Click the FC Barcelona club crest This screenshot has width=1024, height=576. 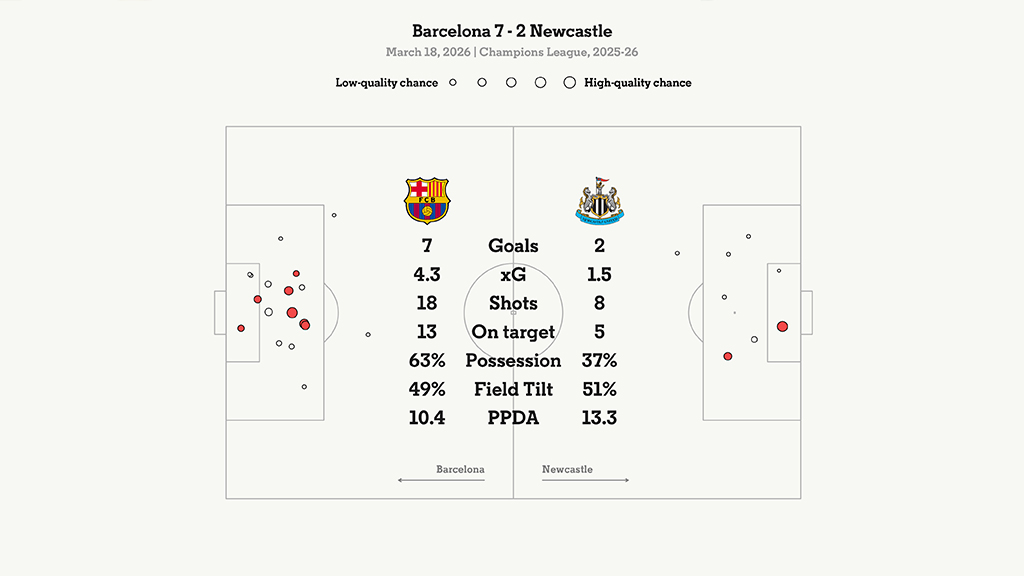point(427,200)
